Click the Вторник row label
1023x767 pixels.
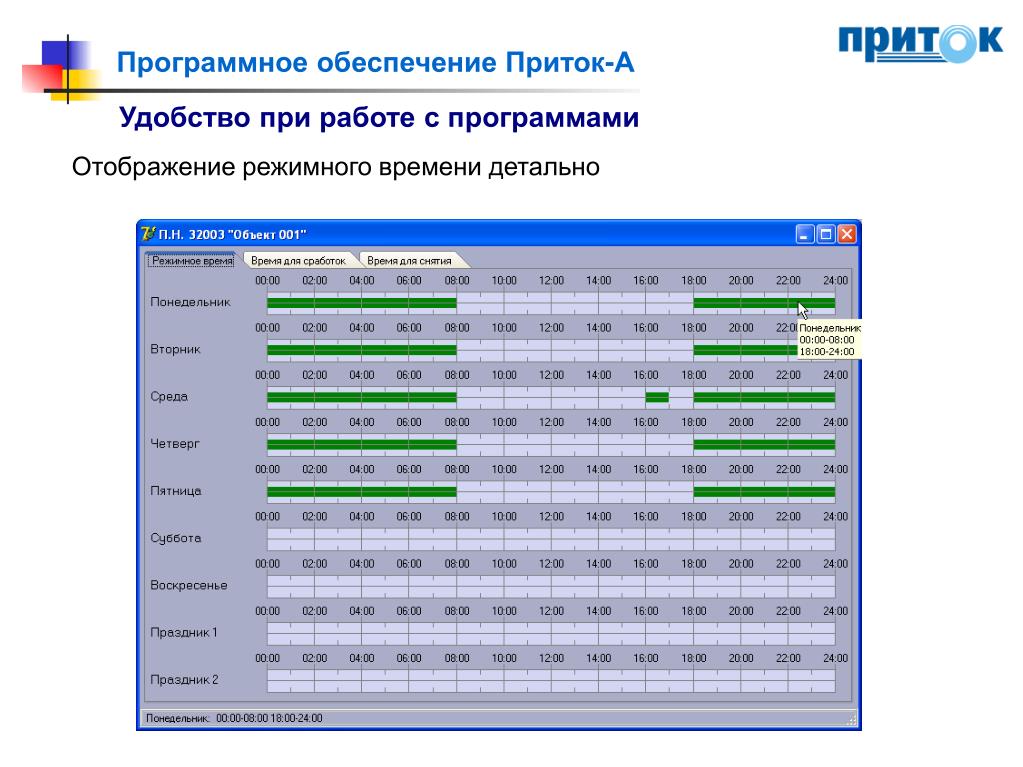[176, 350]
